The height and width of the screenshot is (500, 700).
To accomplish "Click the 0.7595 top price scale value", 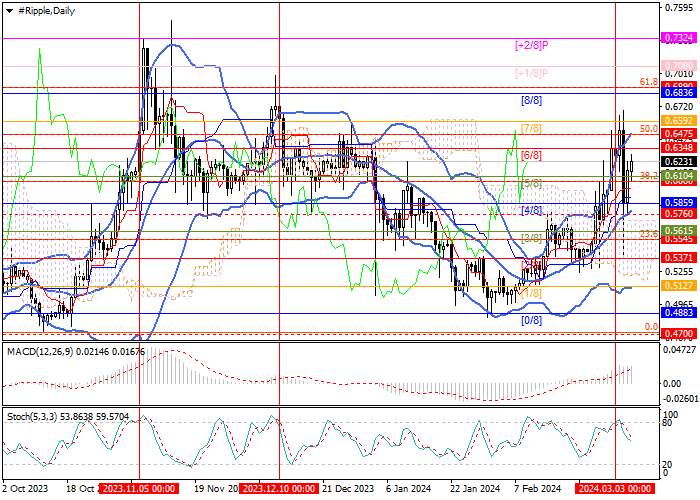I will pyautogui.click(x=679, y=8).
